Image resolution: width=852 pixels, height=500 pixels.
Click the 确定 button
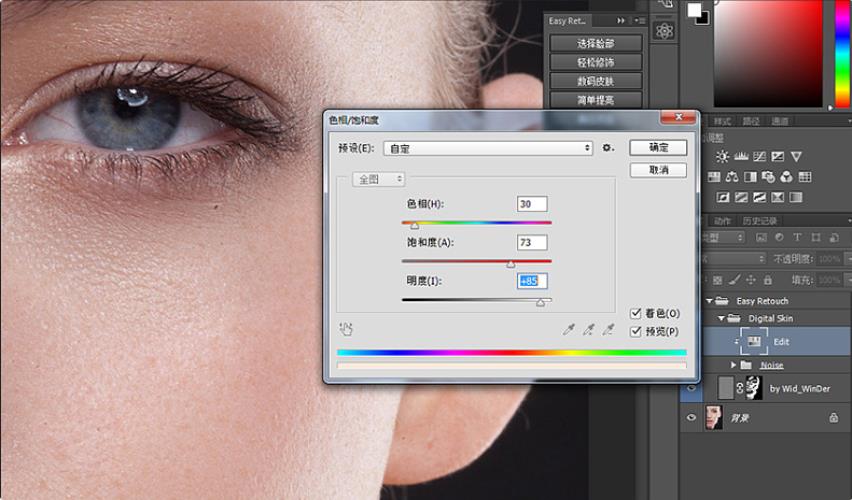point(658,148)
